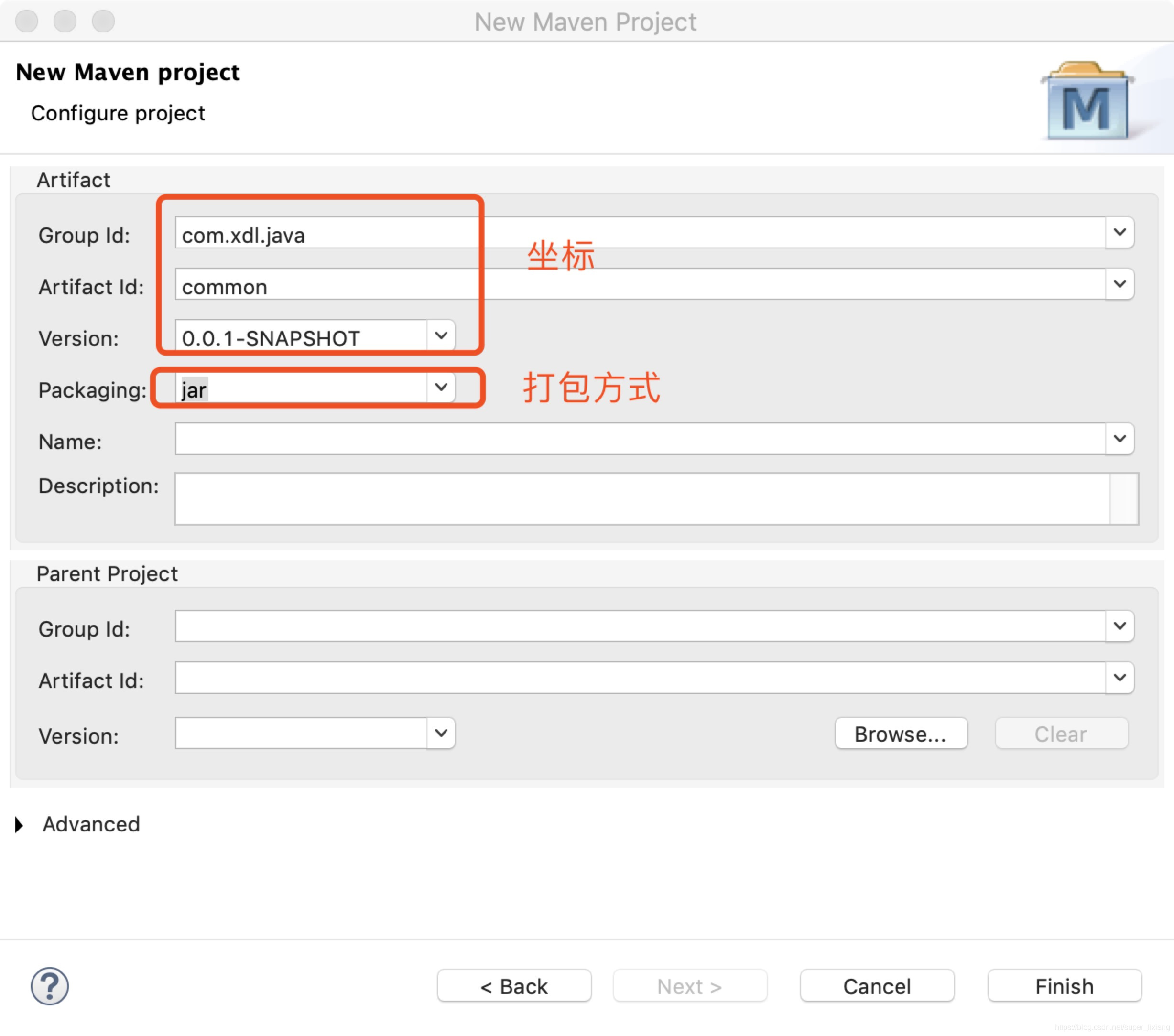Open the Artifact section's Artifact Id dropdown arrow
Viewport: 1174px width, 1036px height.
point(1120,284)
